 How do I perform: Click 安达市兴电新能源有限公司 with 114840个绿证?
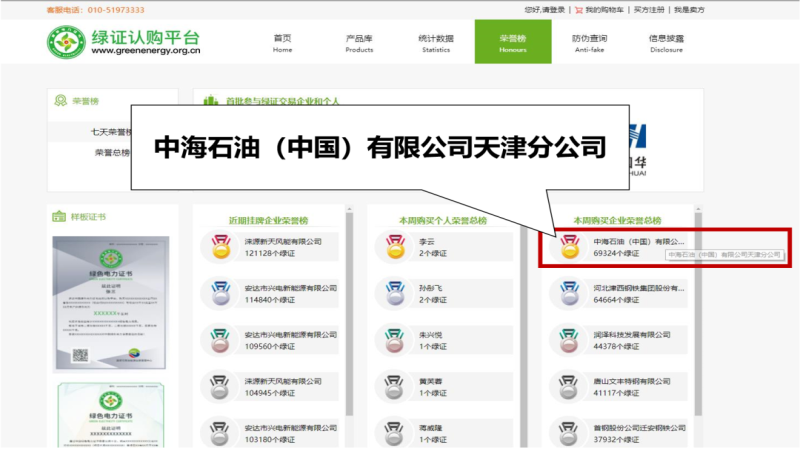pos(291,288)
